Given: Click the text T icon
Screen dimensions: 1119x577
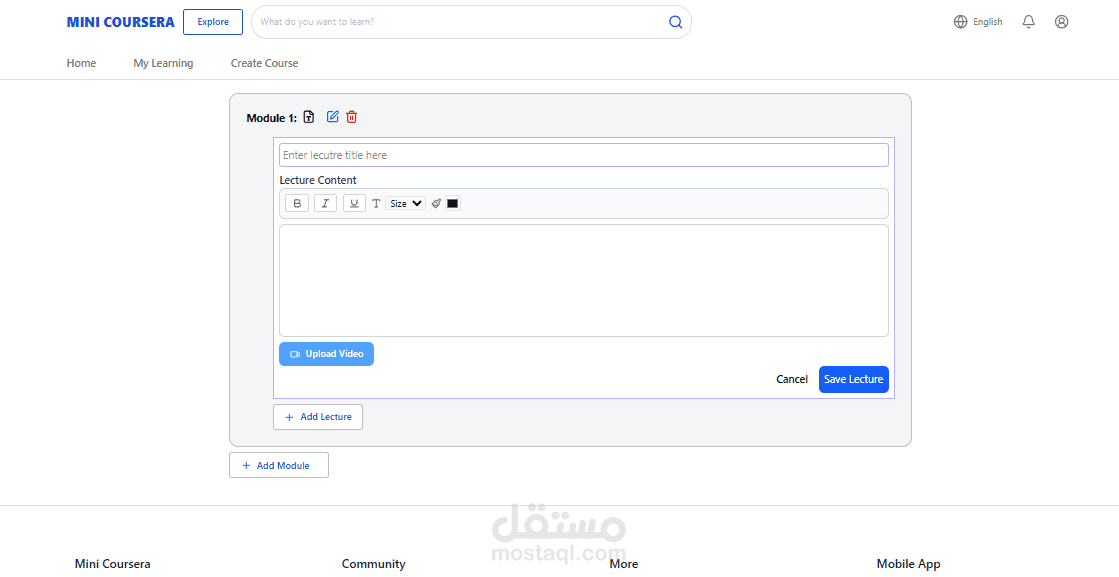Looking at the screenshot, I should [x=376, y=203].
